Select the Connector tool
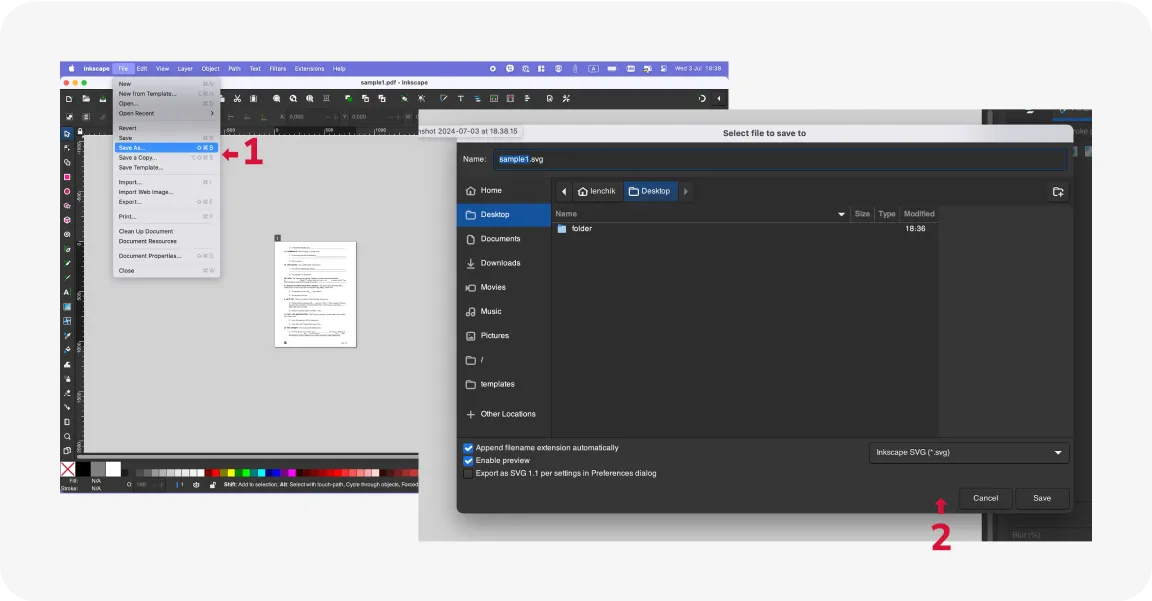The image size is (1152, 601). click(x=67, y=407)
